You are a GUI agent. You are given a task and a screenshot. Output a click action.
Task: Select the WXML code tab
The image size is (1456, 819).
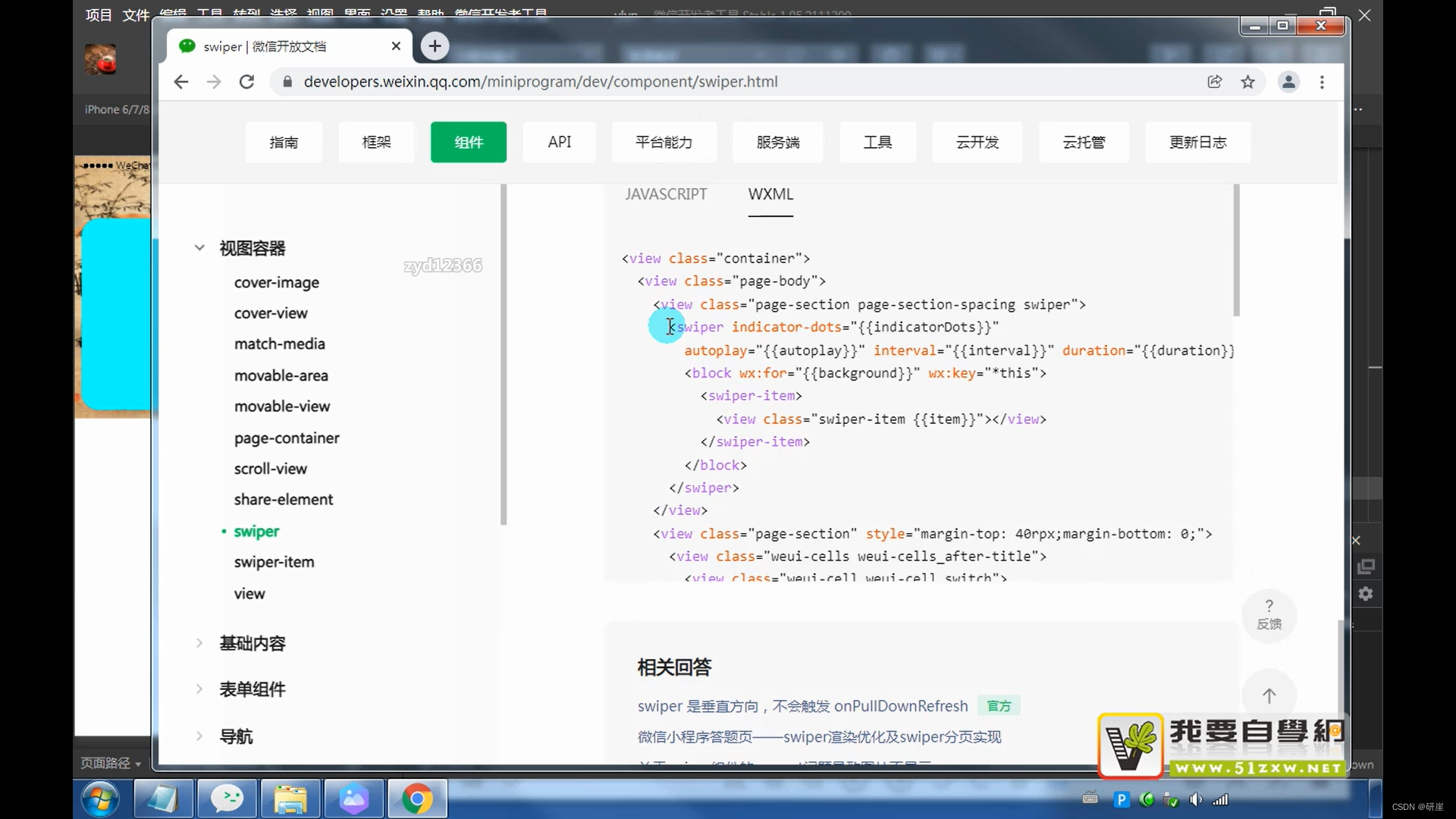click(770, 194)
